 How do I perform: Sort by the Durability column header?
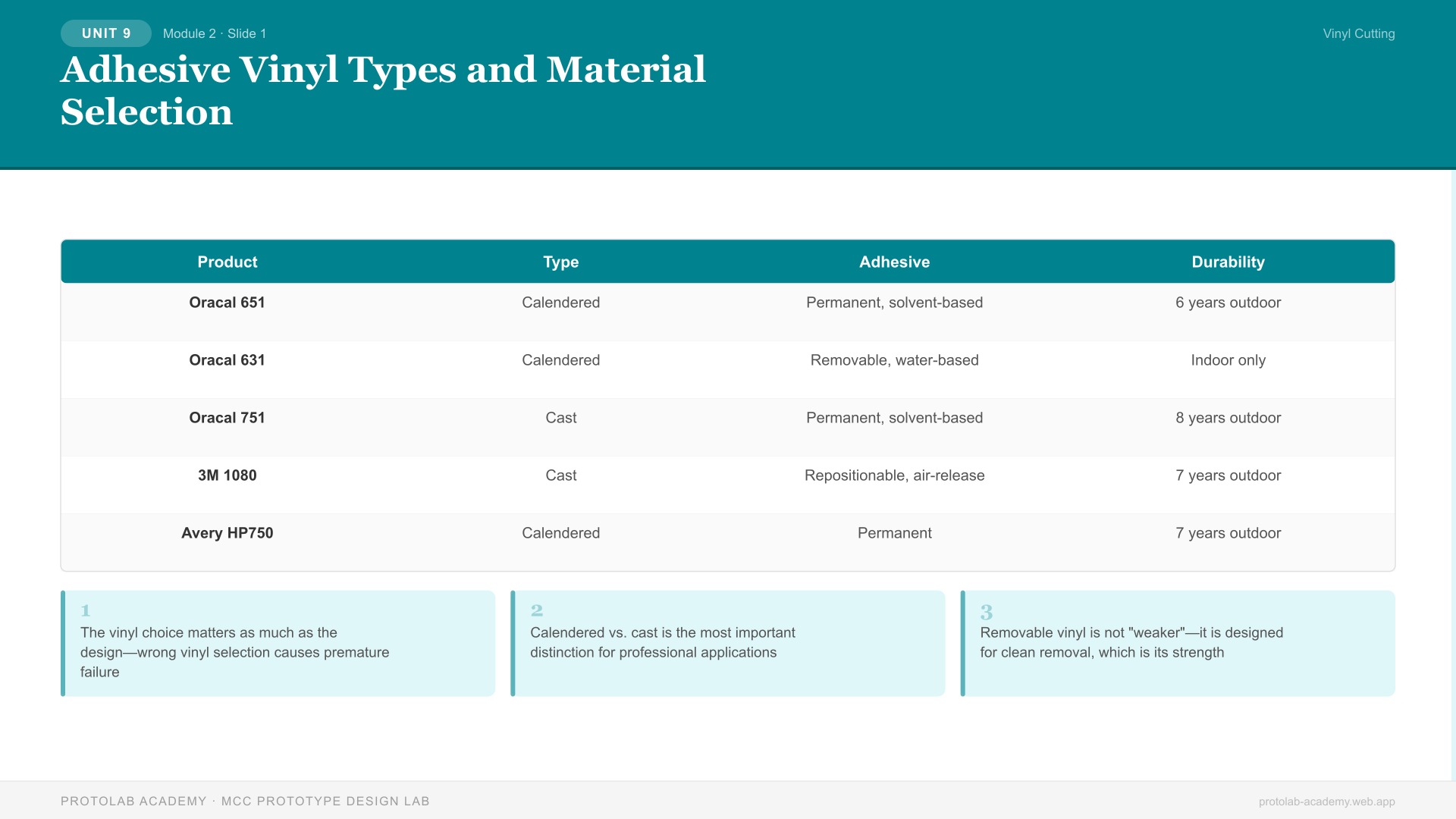tap(1228, 262)
